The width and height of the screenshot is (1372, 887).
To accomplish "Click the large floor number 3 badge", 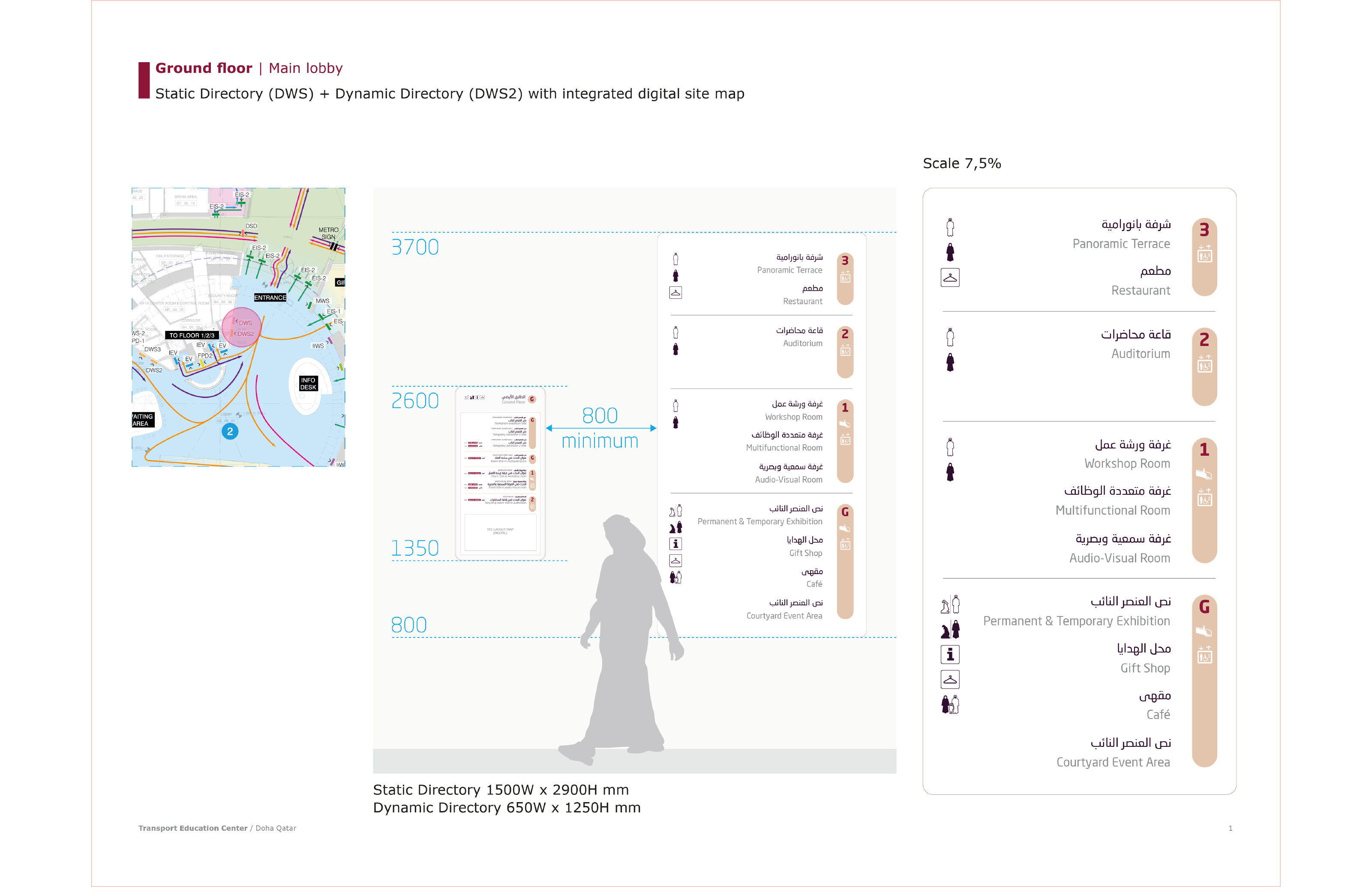I will pyautogui.click(x=1204, y=230).
